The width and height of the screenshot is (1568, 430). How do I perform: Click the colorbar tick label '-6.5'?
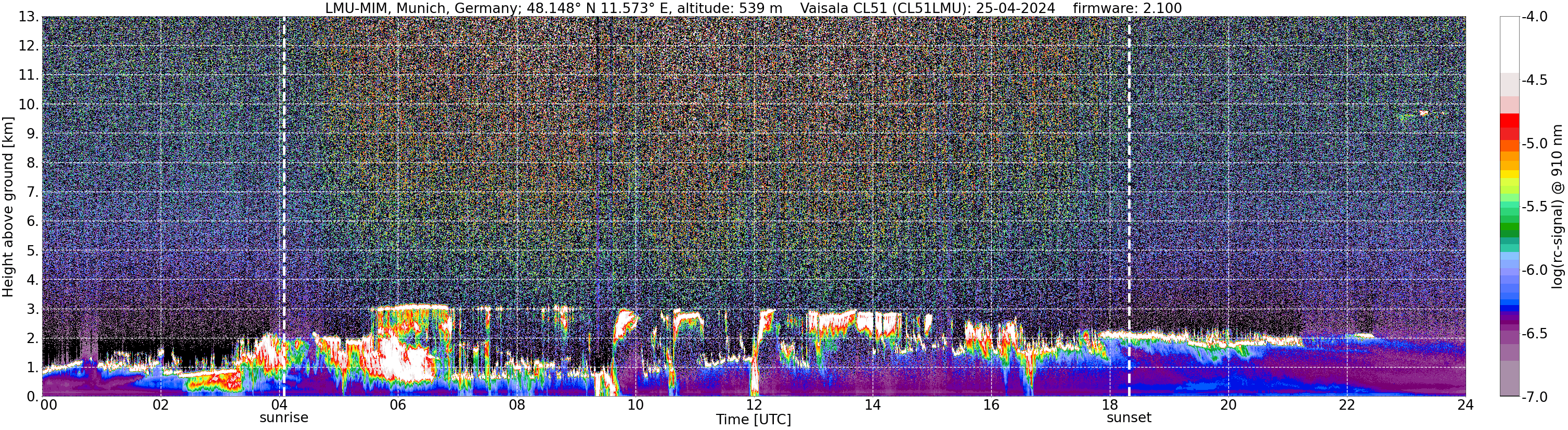pyautogui.click(x=1534, y=333)
